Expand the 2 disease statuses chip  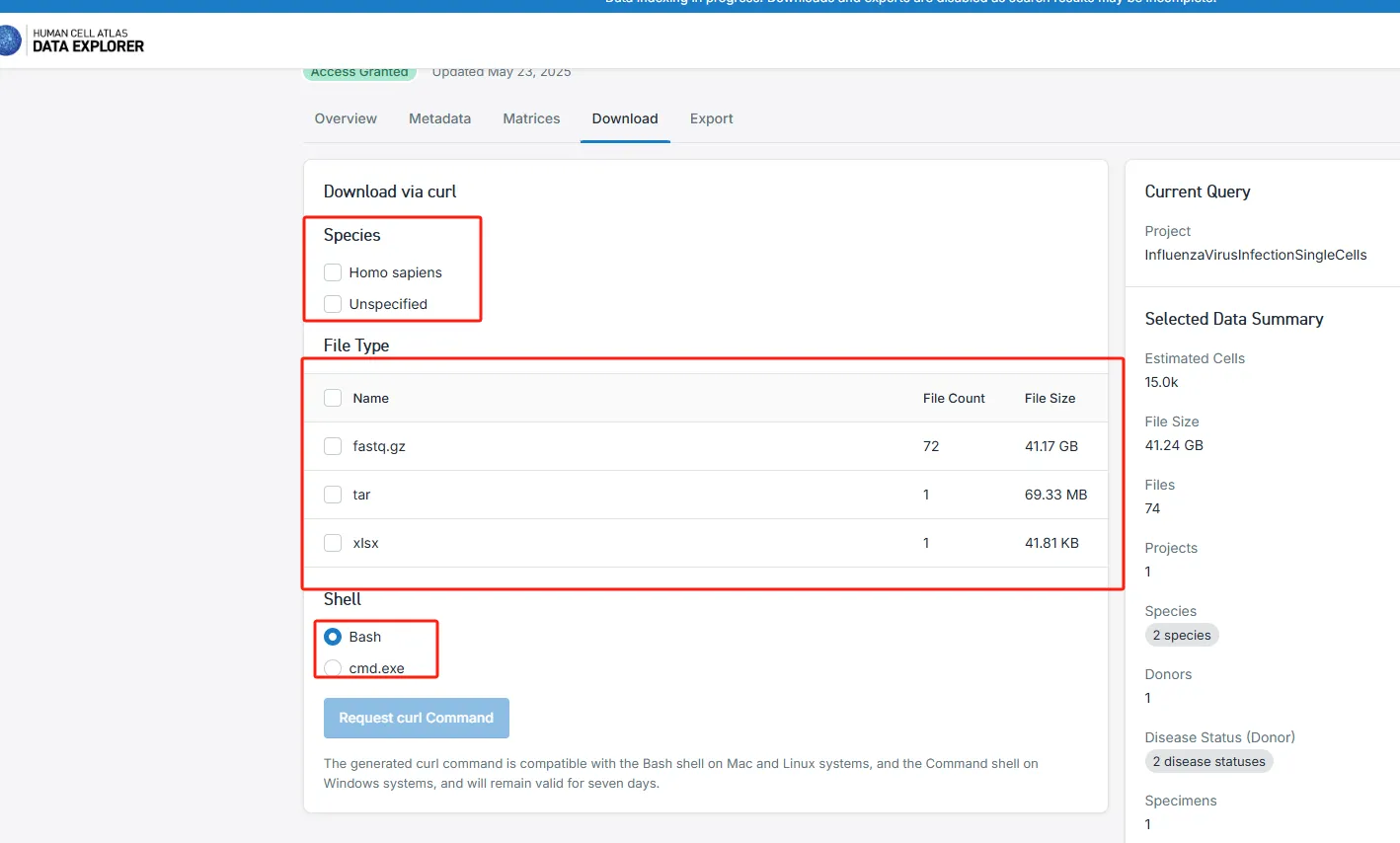coord(1208,761)
